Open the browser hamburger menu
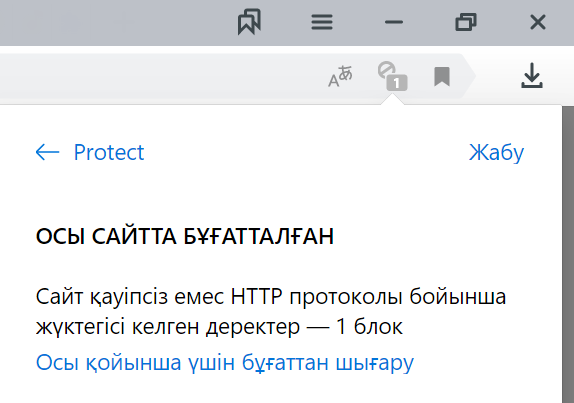The image size is (574, 403). tap(322, 22)
